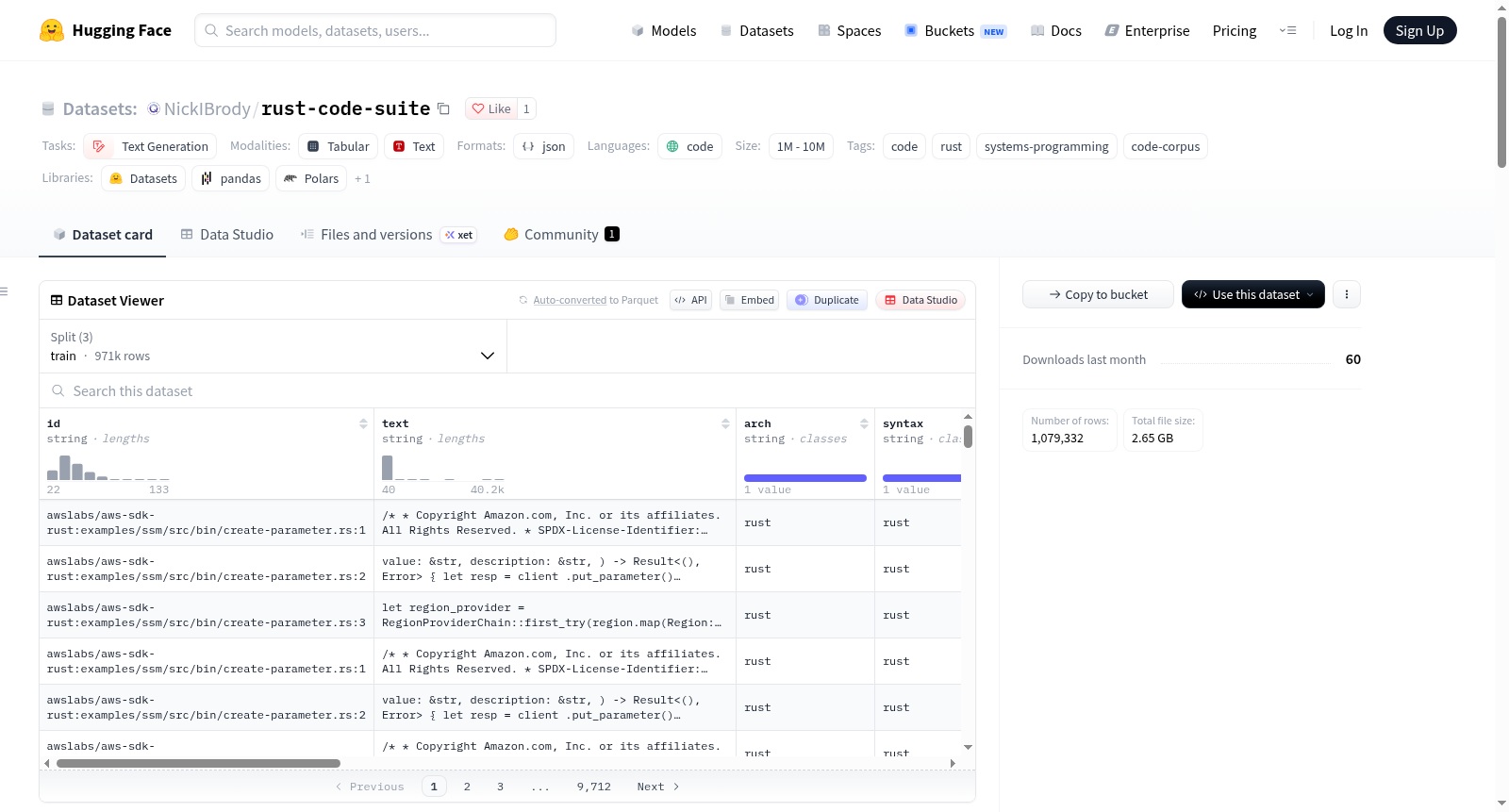Image resolution: width=1509 pixels, height=812 pixels.
Task: Click the Log In link
Action: coord(1349,30)
